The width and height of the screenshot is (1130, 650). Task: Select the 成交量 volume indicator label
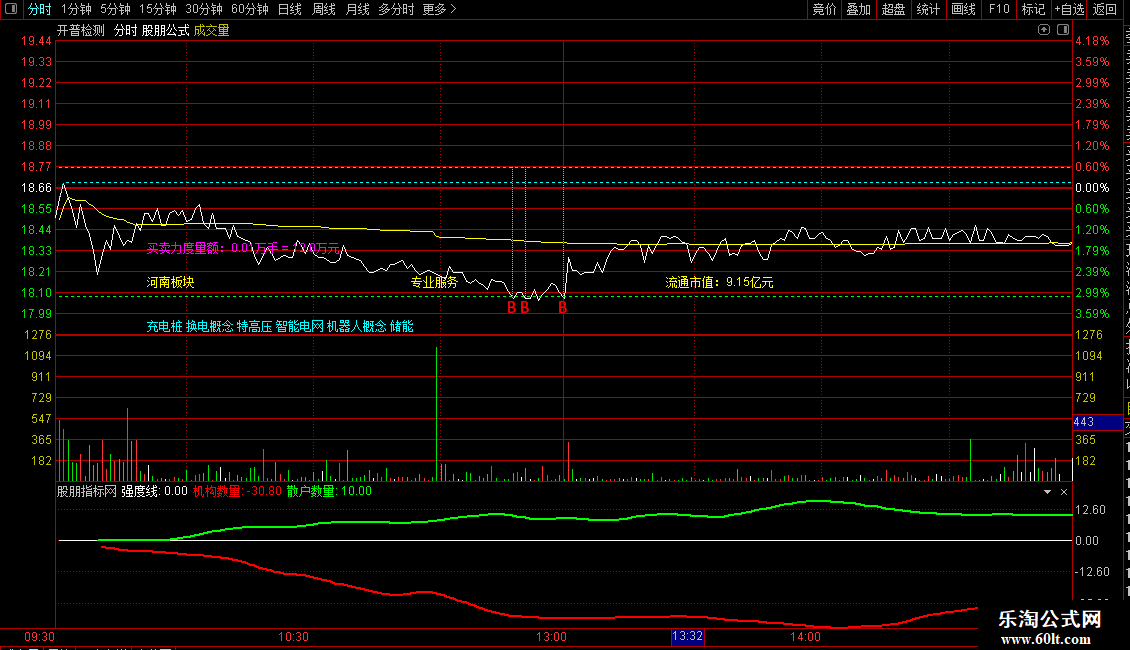click(x=212, y=30)
